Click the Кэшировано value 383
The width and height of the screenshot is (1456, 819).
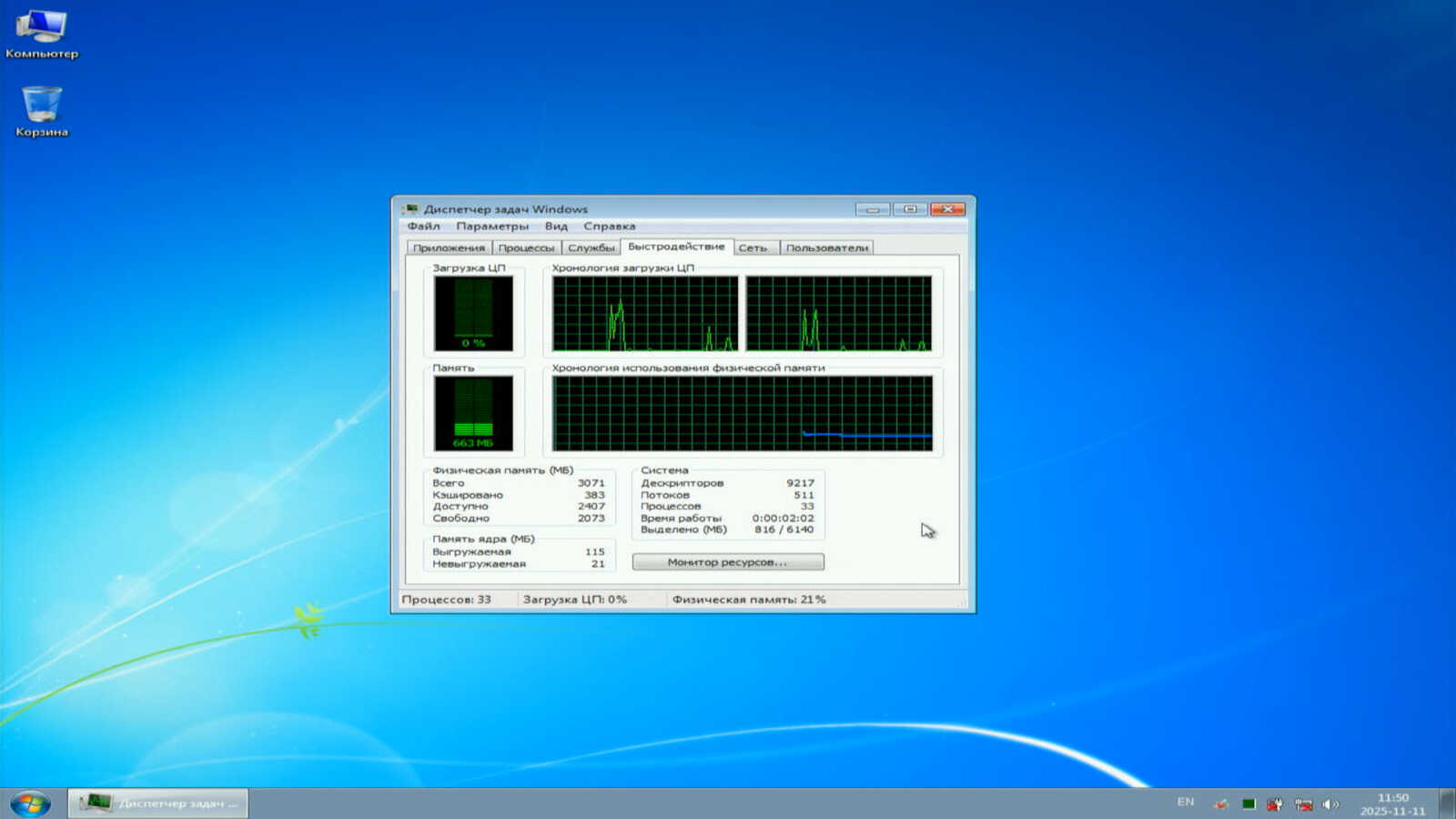click(595, 495)
